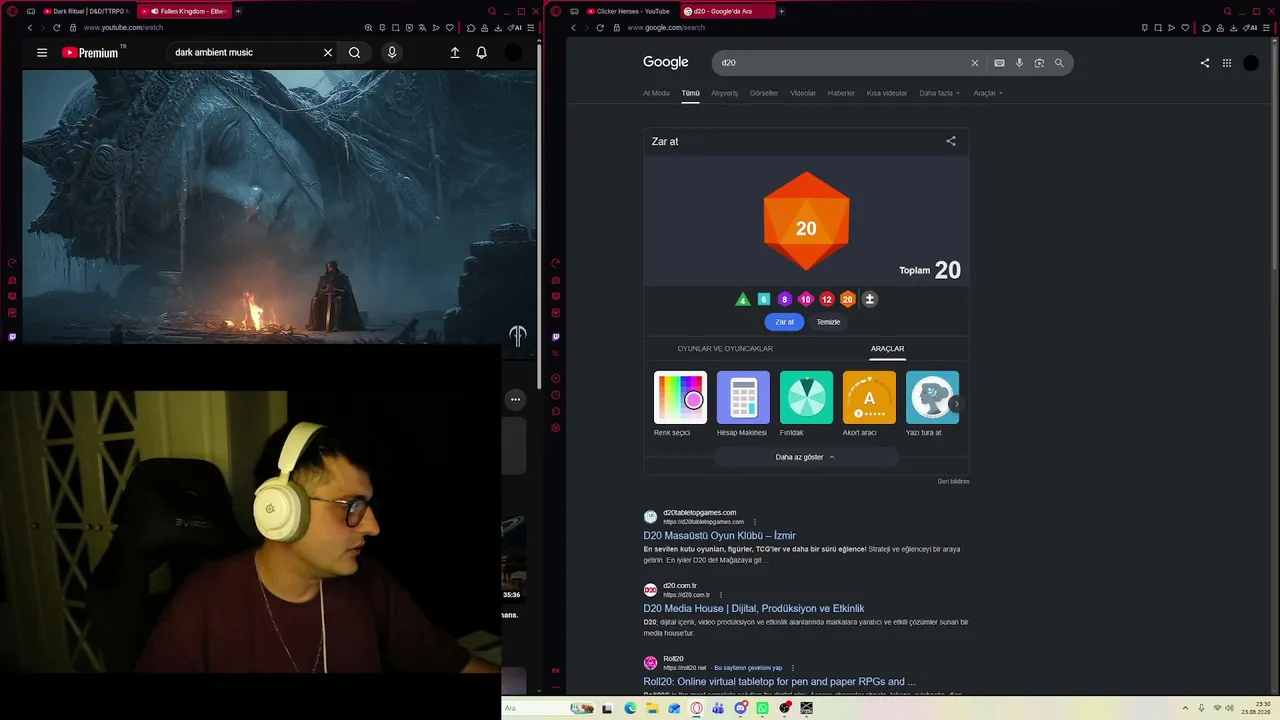Open YouTube notifications bell
Viewport: 1280px width, 720px height.
(x=481, y=52)
